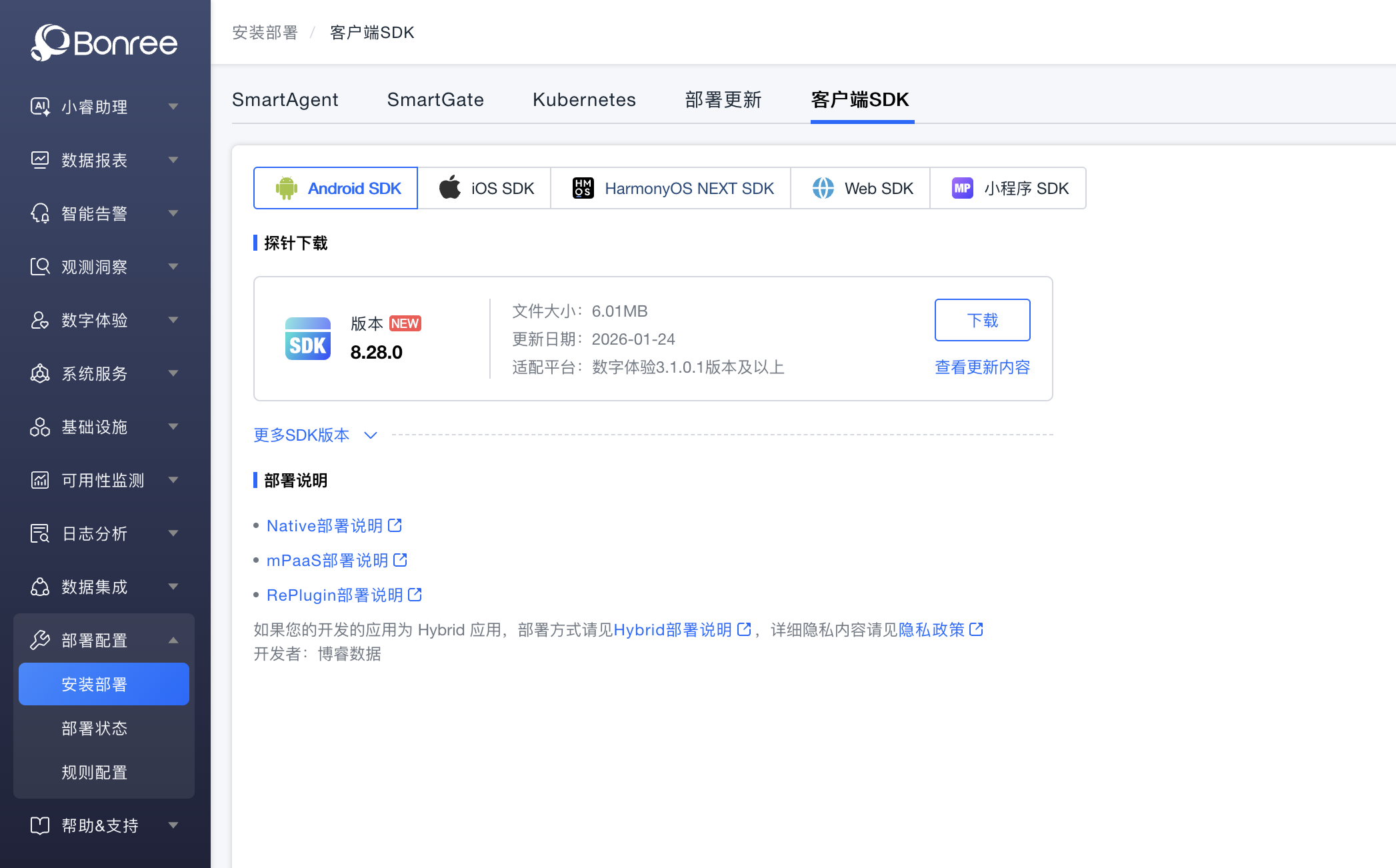Open 查看更新内容 link

point(983,367)
